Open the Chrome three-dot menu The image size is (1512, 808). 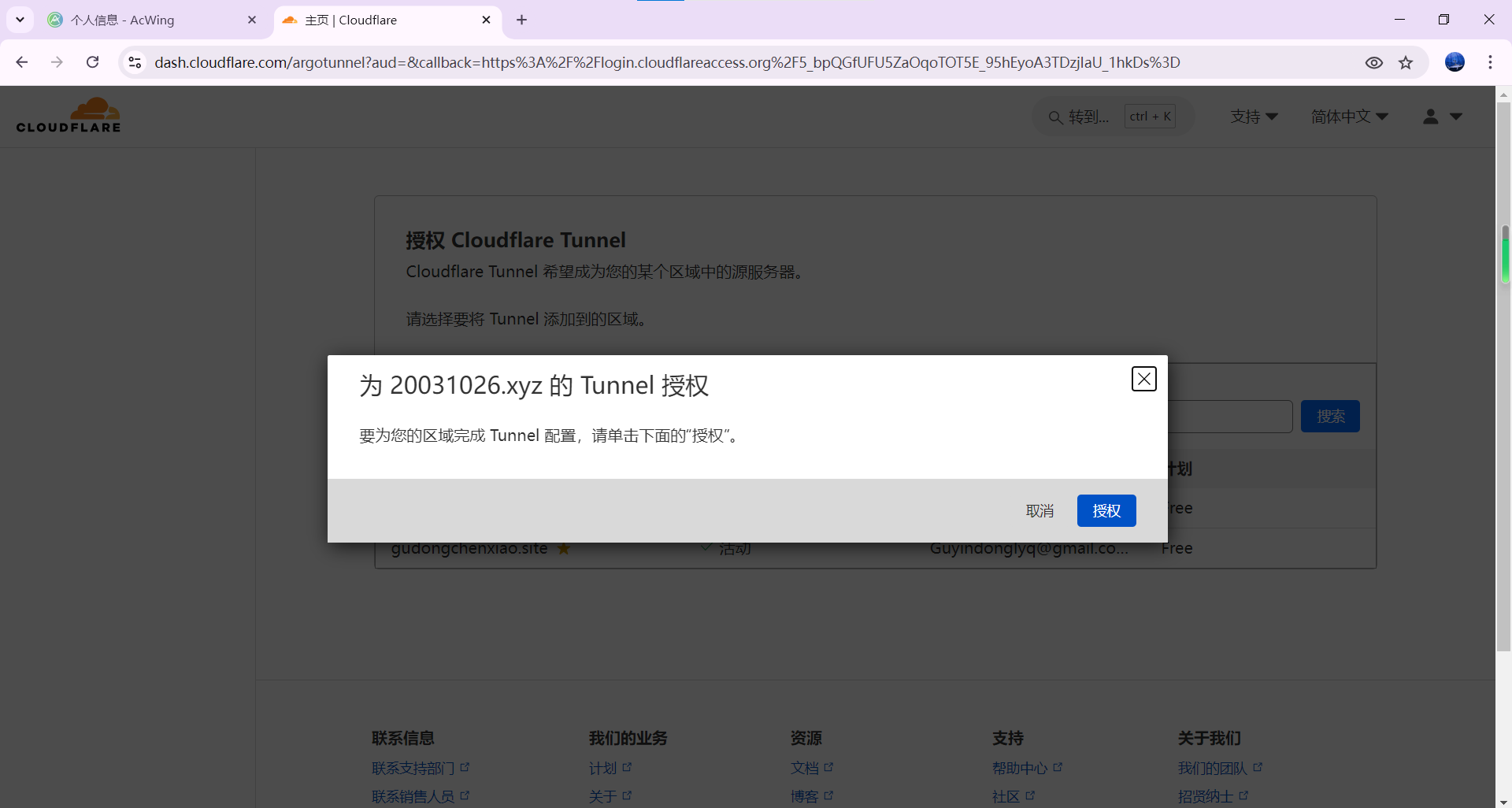pos(1490,62)
